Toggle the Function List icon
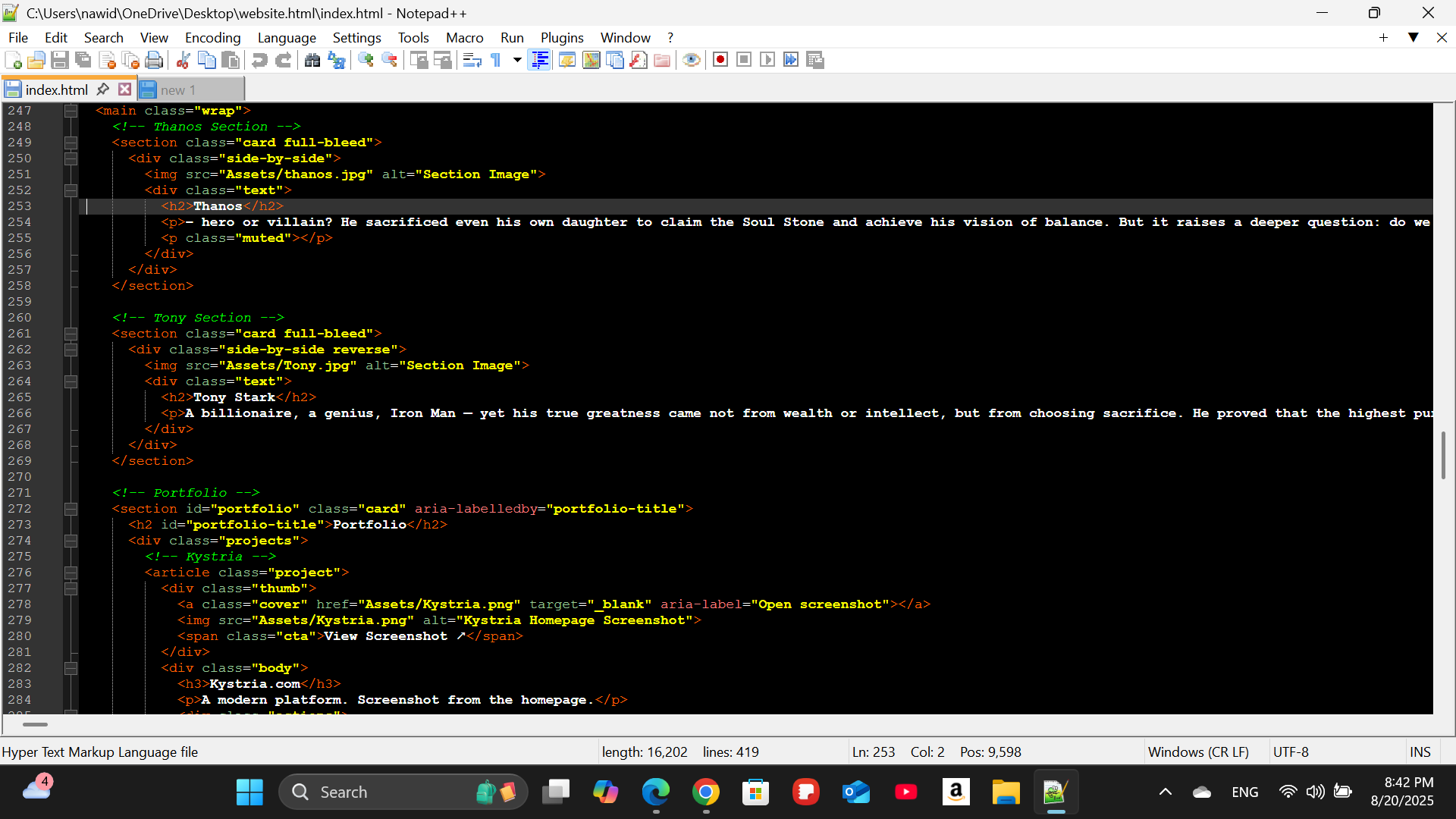Viewport: 1456px width, 819px height. coord(639,60)
